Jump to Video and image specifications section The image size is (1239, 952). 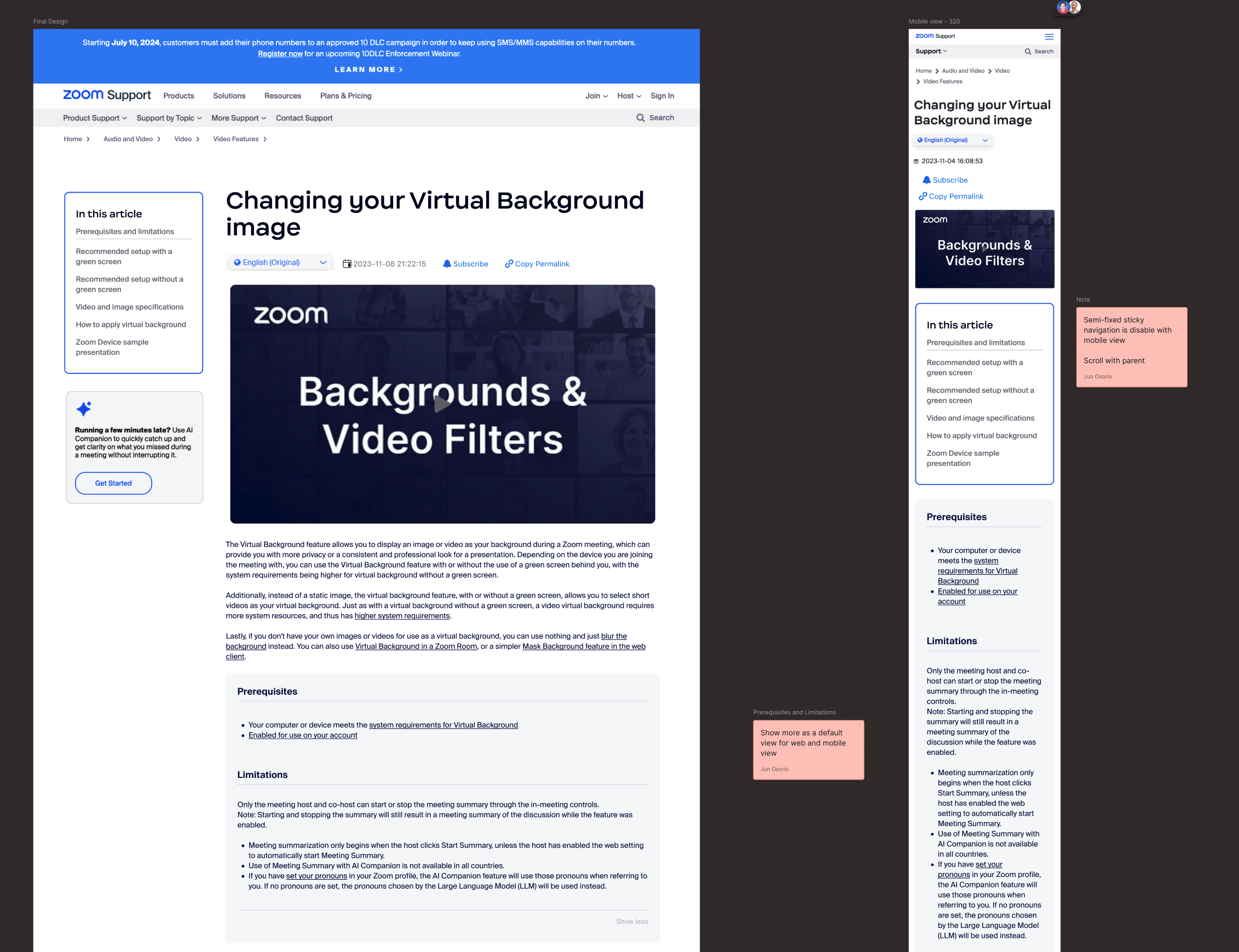tap(129, 307)
